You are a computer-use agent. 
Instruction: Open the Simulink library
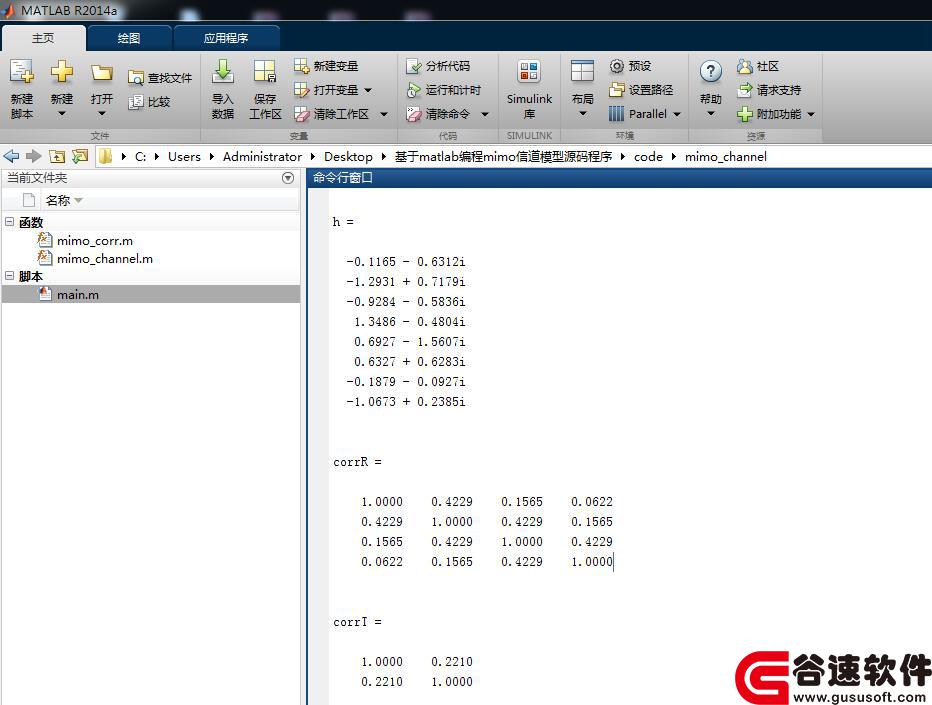pyautogui.click(x=529, y=89)
